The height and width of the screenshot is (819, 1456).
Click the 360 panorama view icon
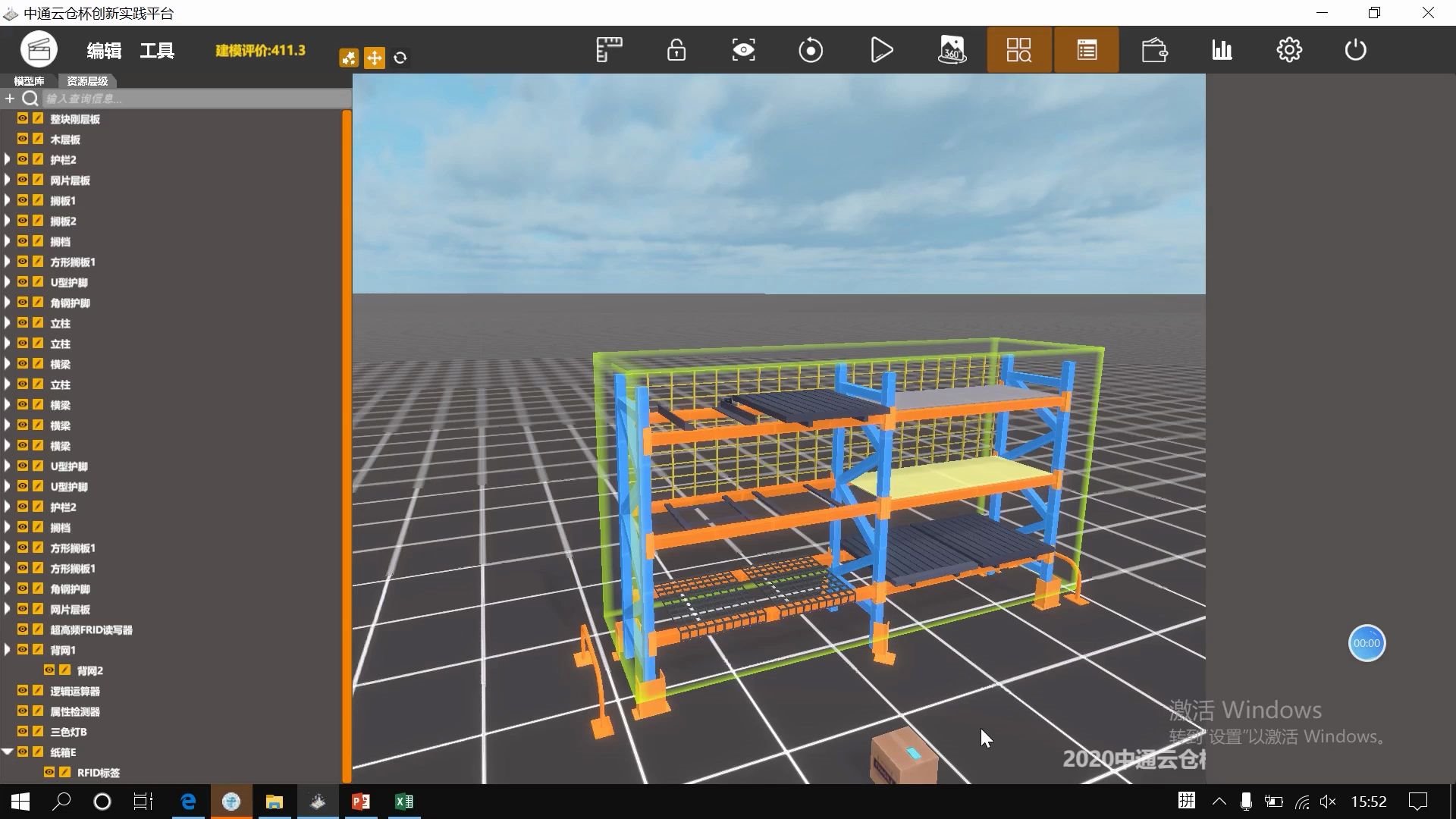click(952, 51)
